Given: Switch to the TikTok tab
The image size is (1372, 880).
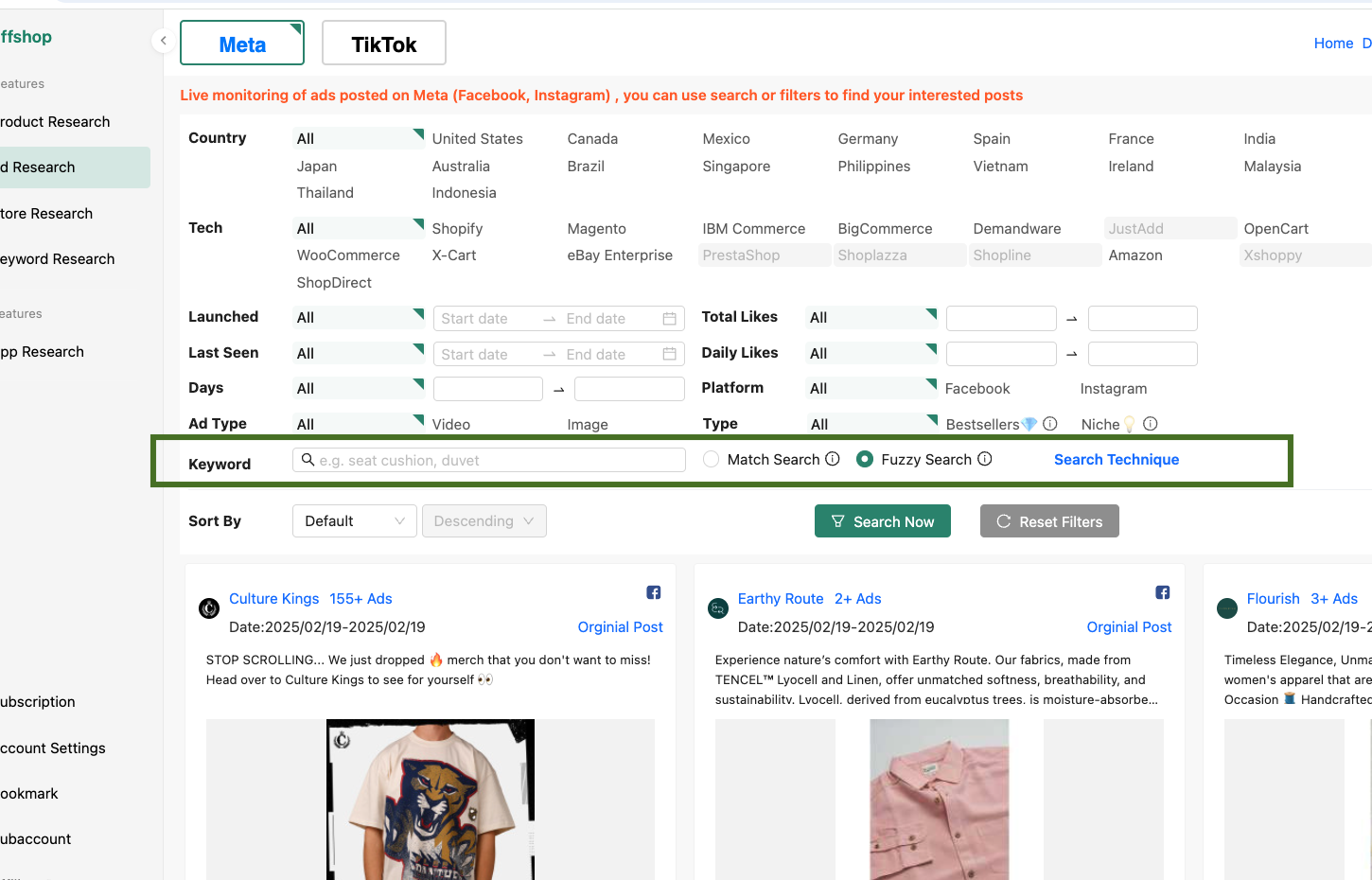Looking at the screenshot, I should click(383, 44).
